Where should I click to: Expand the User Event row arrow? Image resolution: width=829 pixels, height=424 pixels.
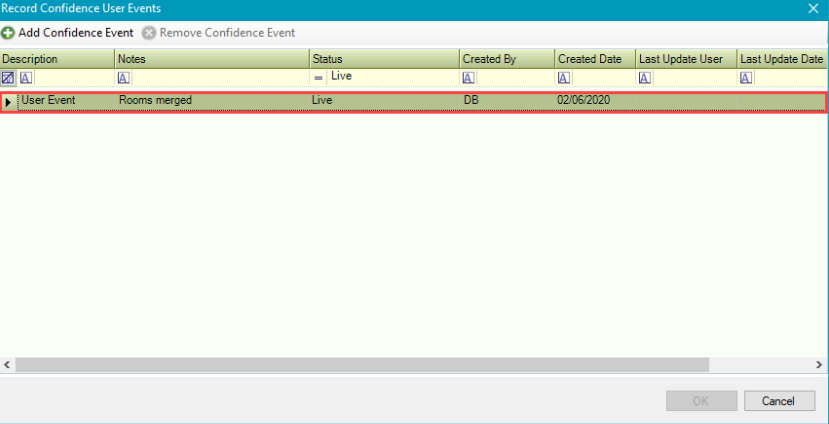tap(9, 102)
